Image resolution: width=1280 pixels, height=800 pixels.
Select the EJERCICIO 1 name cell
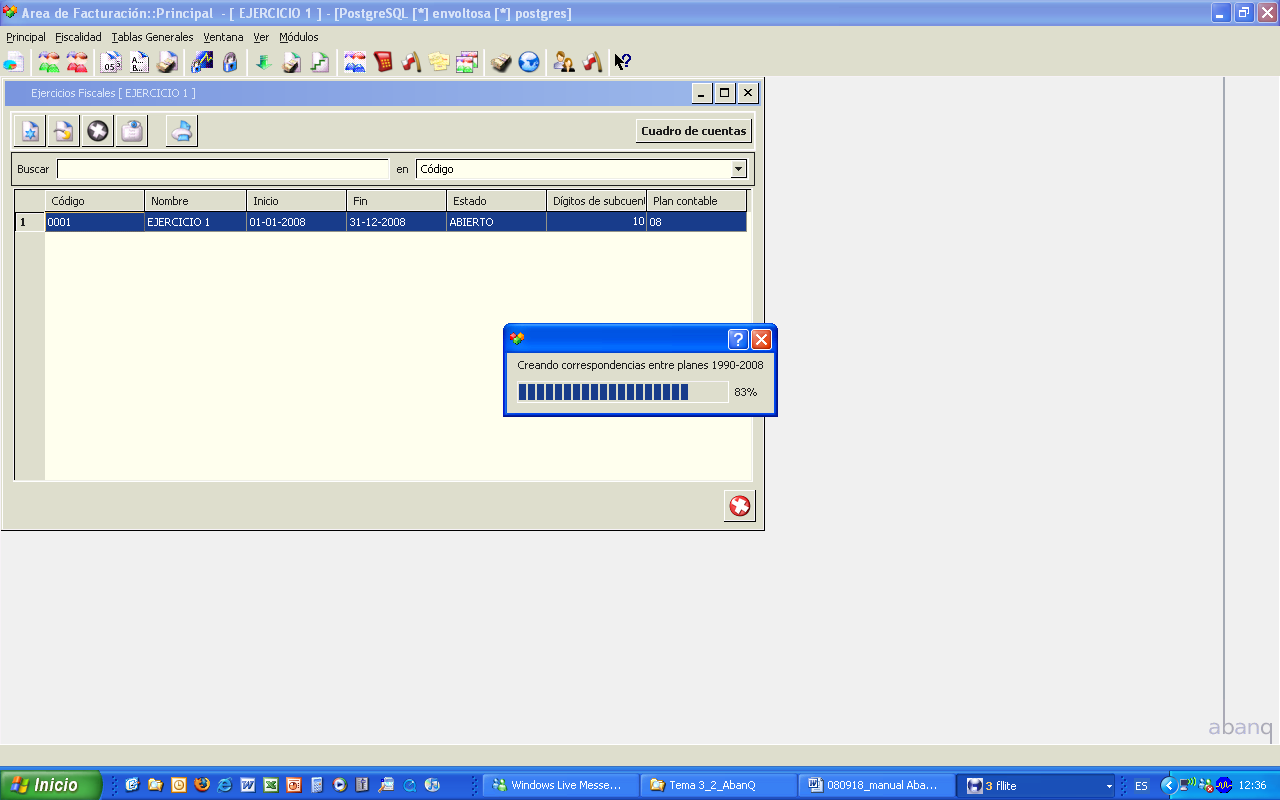click(196, 222)
